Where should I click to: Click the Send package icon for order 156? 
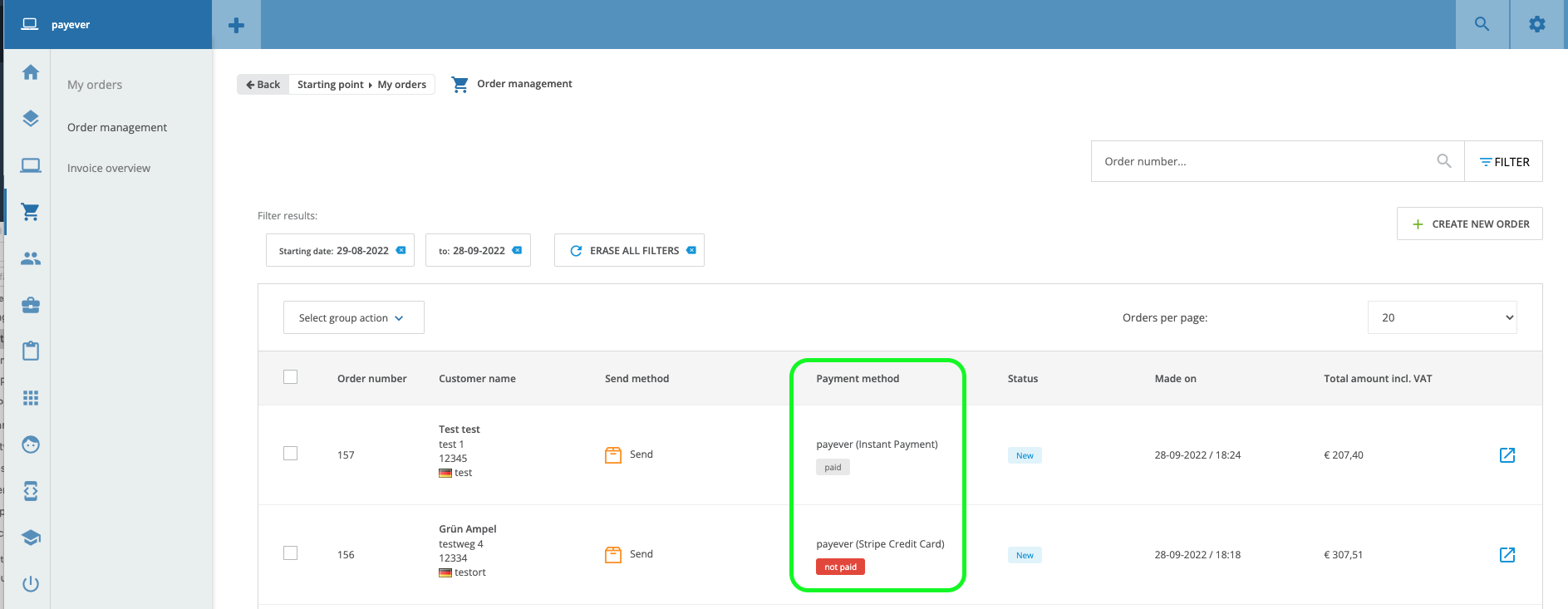[613, 554]
